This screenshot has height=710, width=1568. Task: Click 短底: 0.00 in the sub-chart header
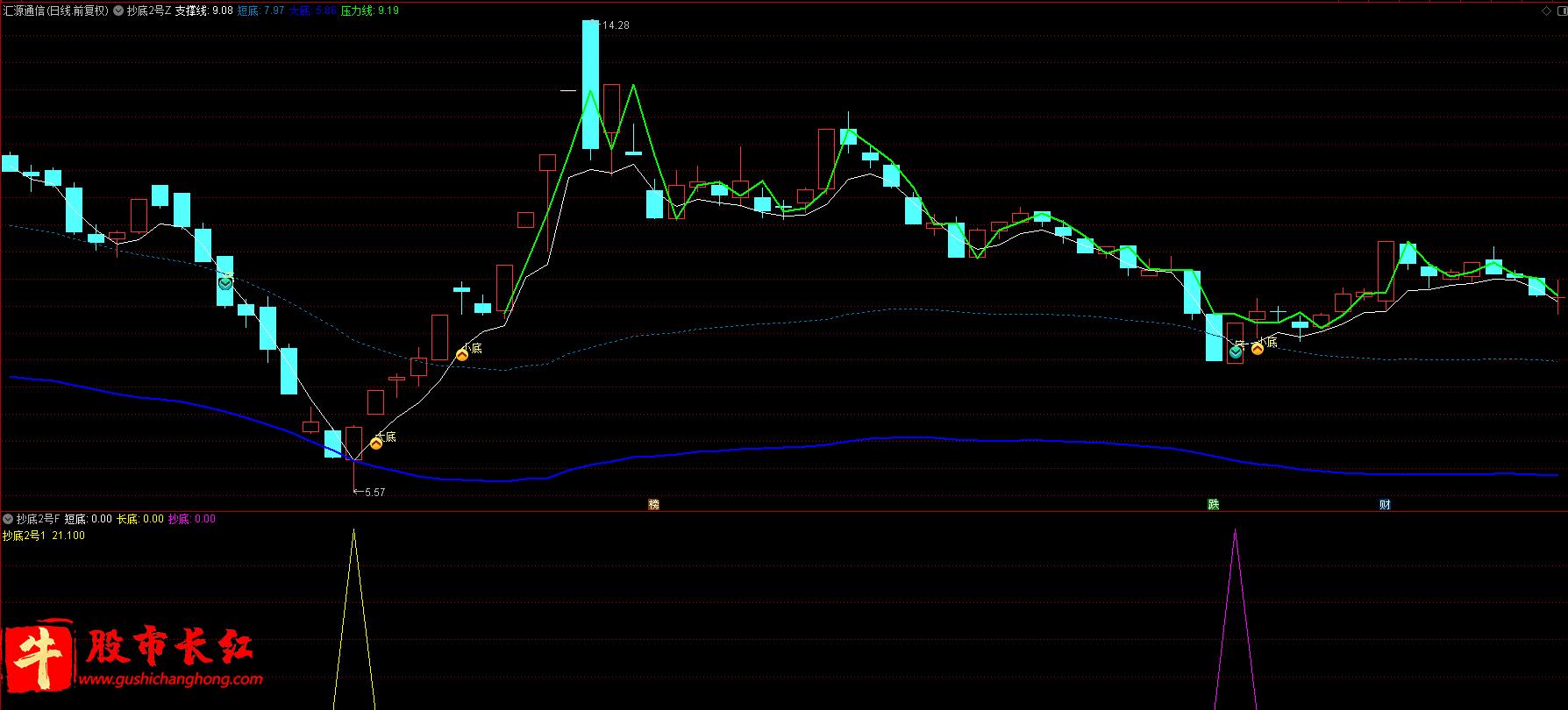[x=89, y=519]
